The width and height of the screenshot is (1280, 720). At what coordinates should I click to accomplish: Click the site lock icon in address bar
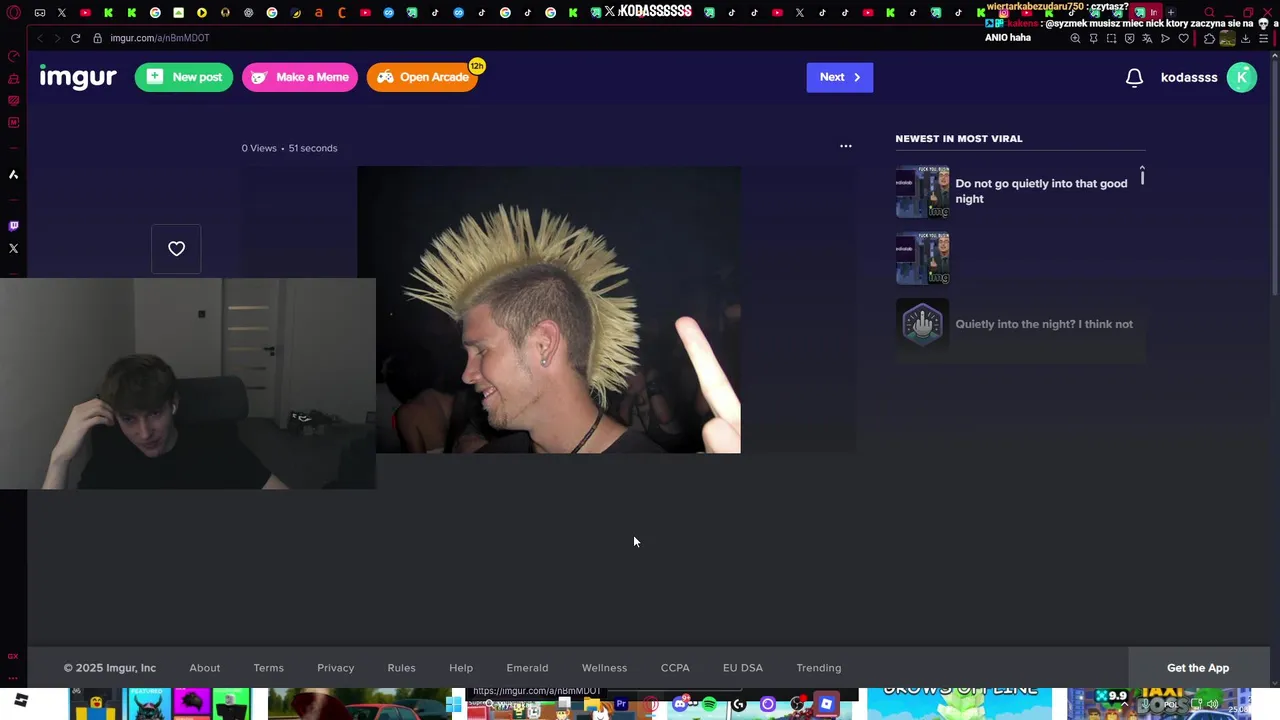click(98, 38)
